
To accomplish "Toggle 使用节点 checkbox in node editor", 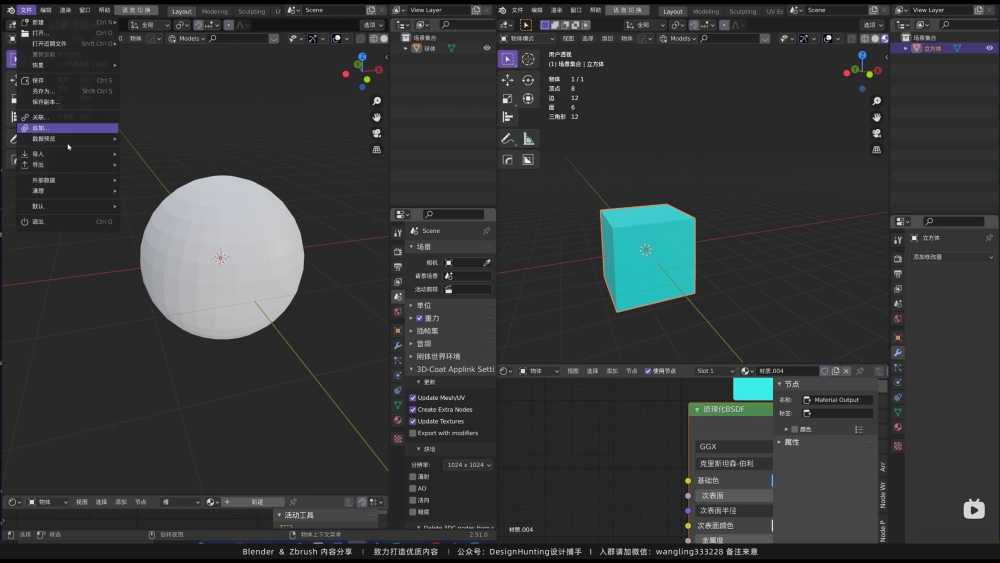I will (648, 371).
